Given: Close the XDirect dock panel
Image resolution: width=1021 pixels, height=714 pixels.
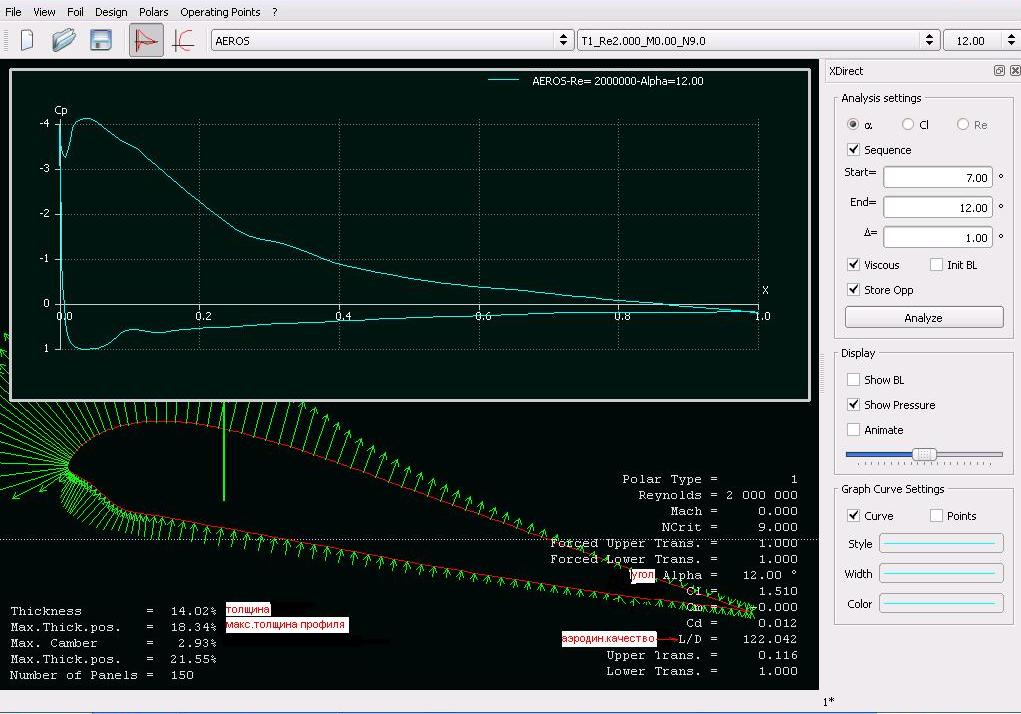Looking at the screenshot, I should [x=1014, y=71].
